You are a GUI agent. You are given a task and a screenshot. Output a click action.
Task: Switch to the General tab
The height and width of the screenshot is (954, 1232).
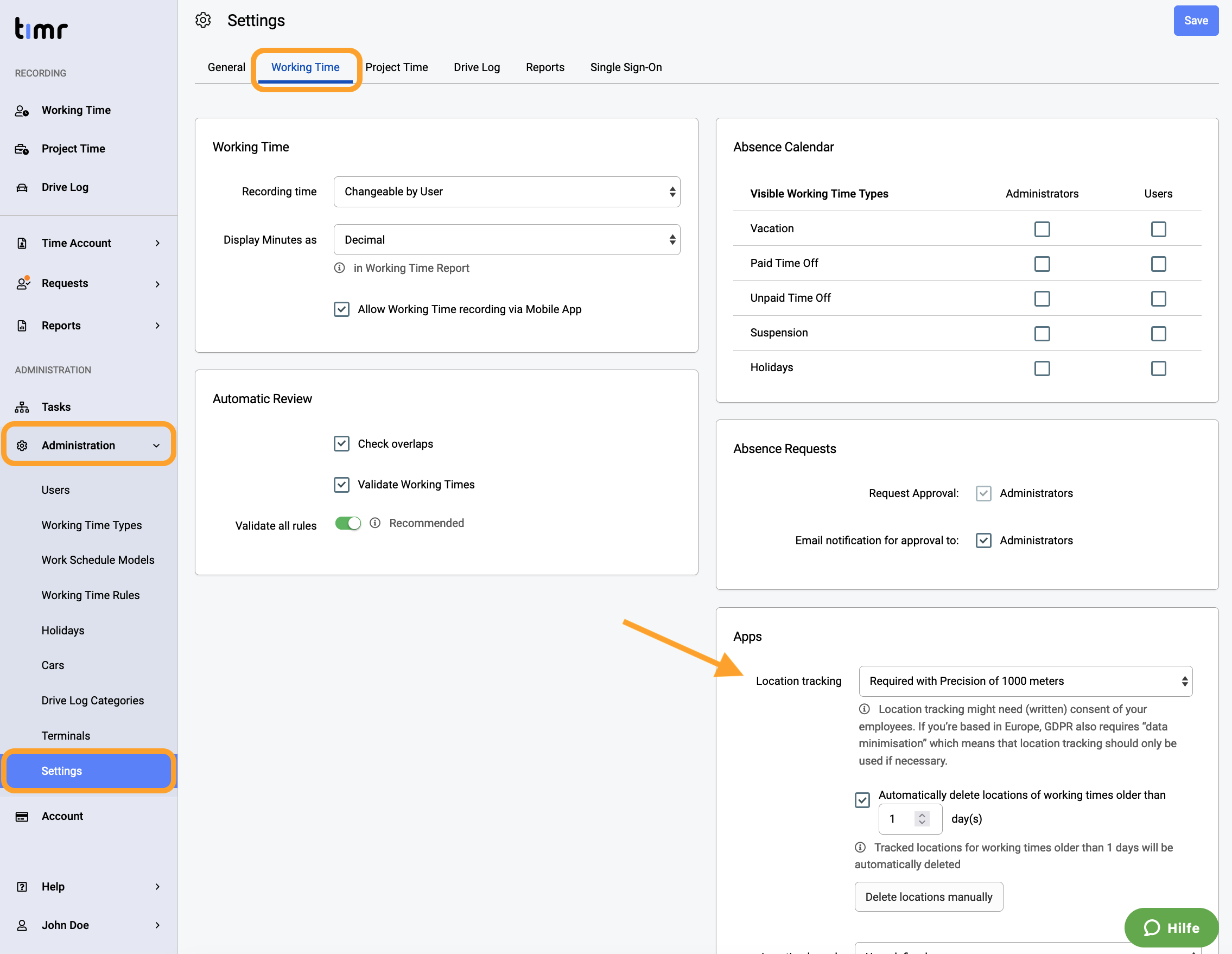(x=226, y=67)
